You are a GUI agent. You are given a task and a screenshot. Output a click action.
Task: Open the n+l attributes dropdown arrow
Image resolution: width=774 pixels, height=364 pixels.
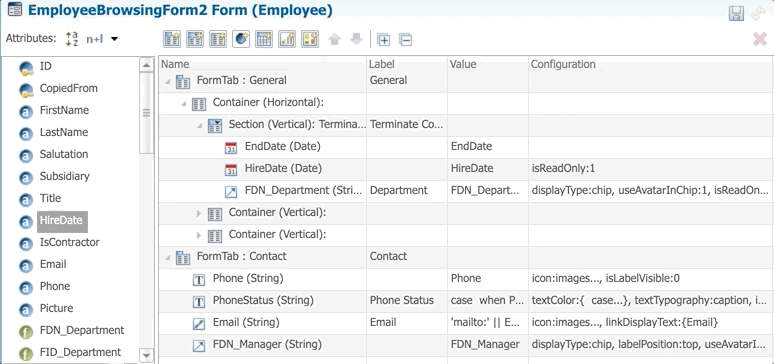(x=115, y=39)
